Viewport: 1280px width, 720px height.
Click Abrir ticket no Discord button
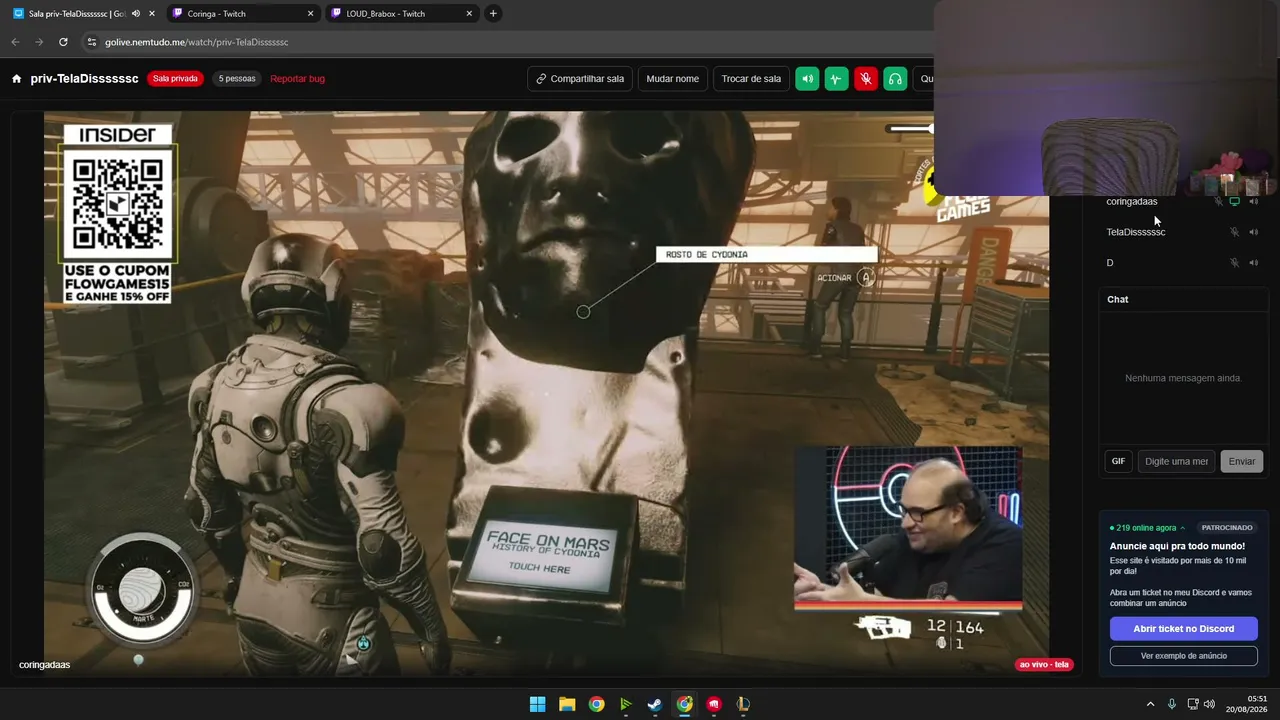tap(1183, 628)
